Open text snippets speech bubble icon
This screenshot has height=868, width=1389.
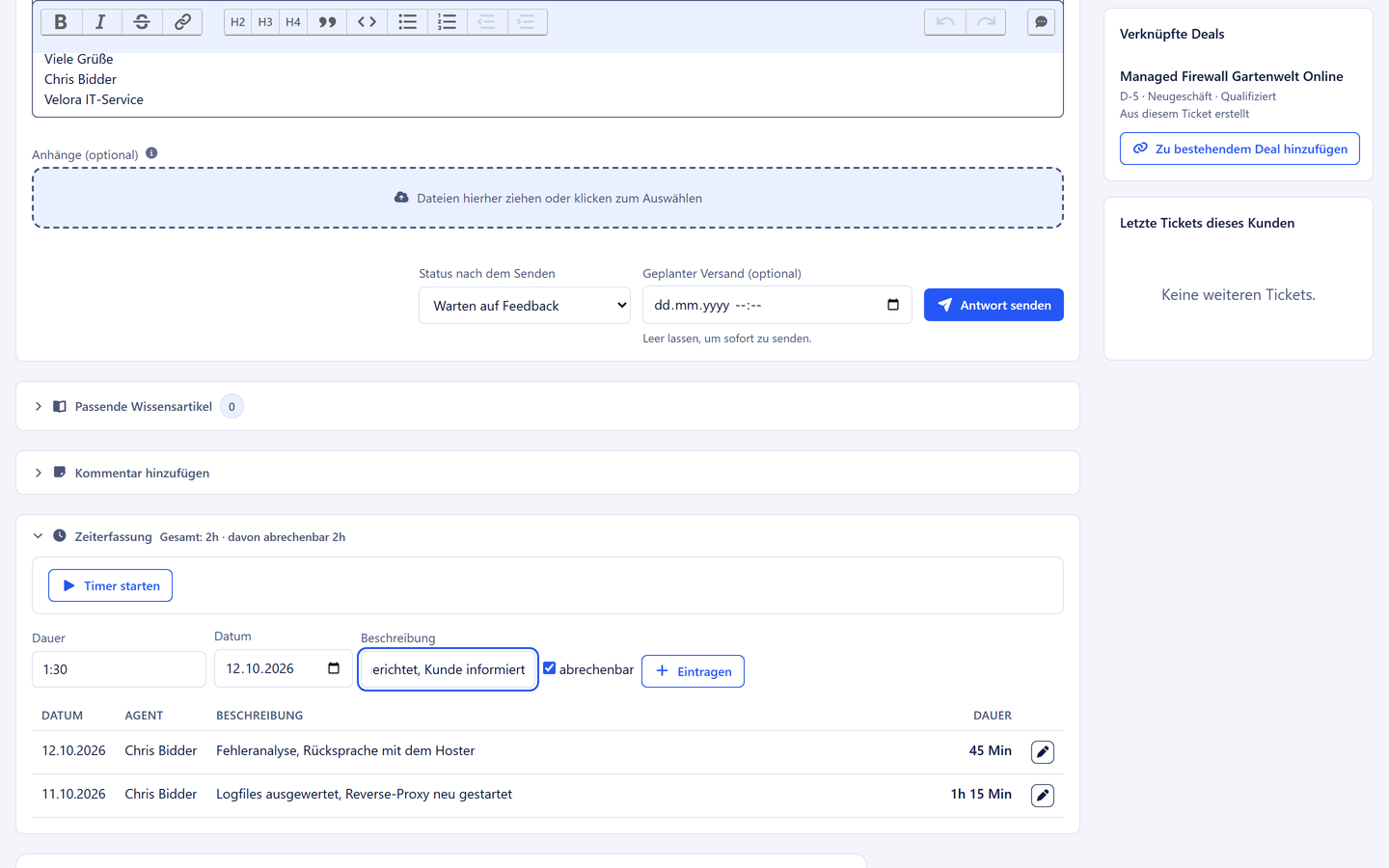(x=1041, y=22)
